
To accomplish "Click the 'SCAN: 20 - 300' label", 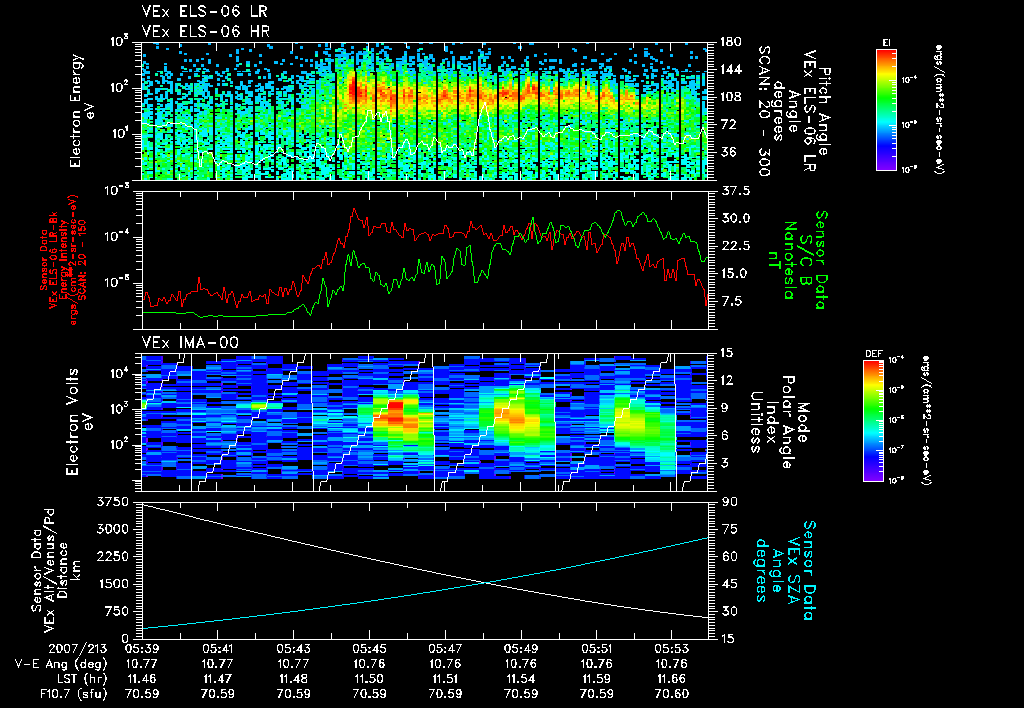I will (764, 111).
